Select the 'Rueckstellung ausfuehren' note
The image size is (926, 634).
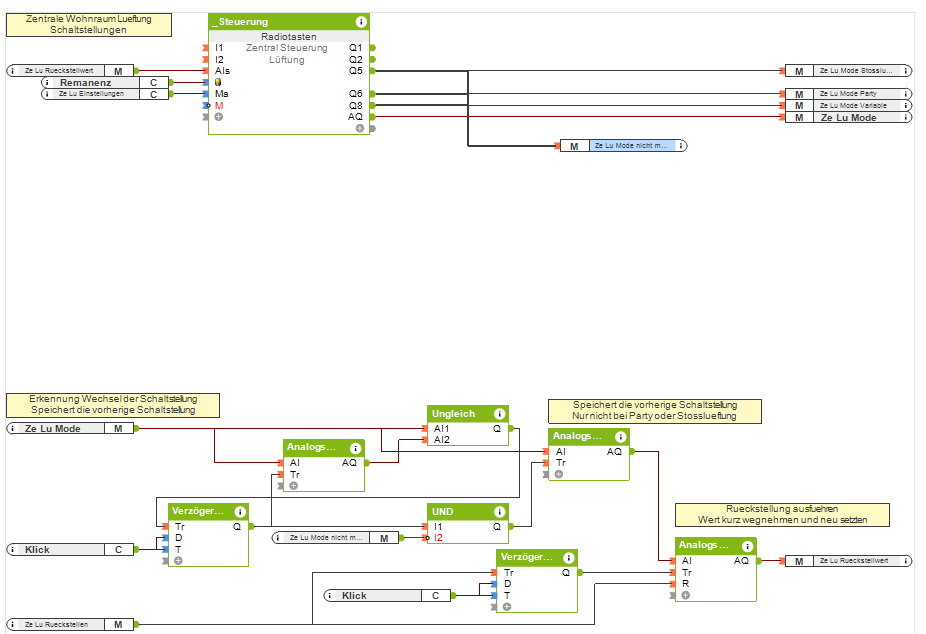782,515
